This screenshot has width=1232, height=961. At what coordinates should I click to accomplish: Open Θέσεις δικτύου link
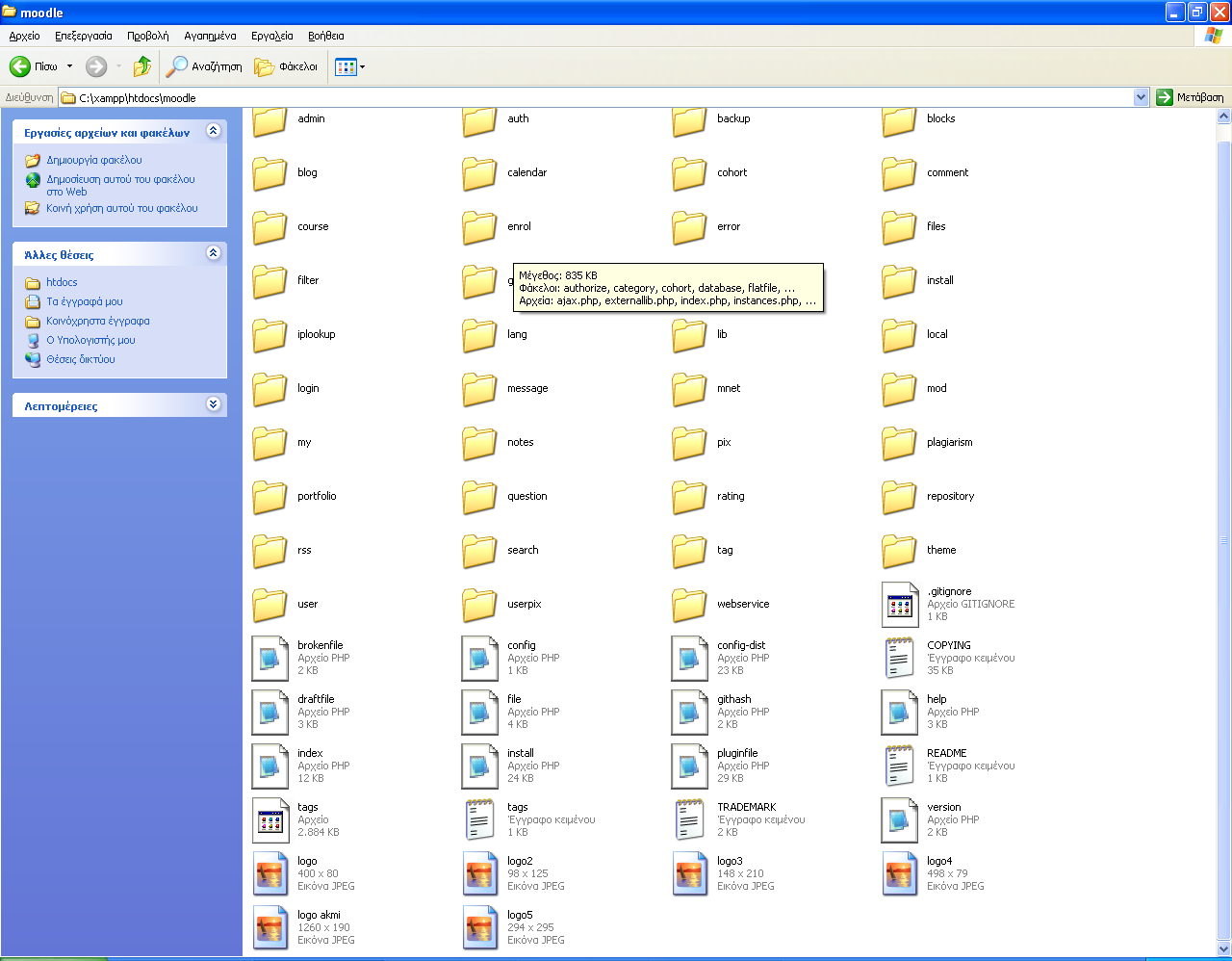tap(81, 359)
